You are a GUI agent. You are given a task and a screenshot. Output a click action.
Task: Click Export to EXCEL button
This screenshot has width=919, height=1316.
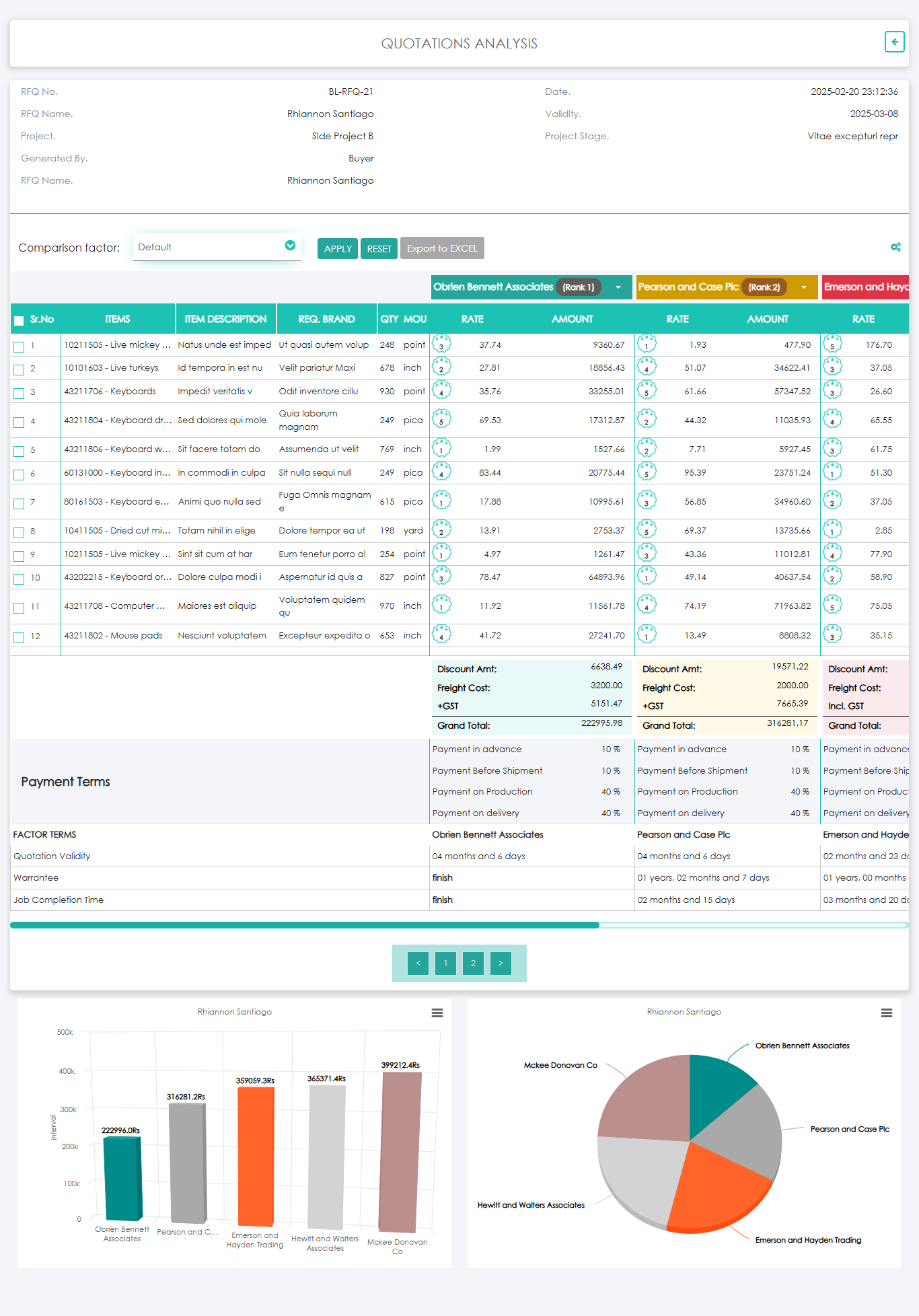(x=442, y=248)
